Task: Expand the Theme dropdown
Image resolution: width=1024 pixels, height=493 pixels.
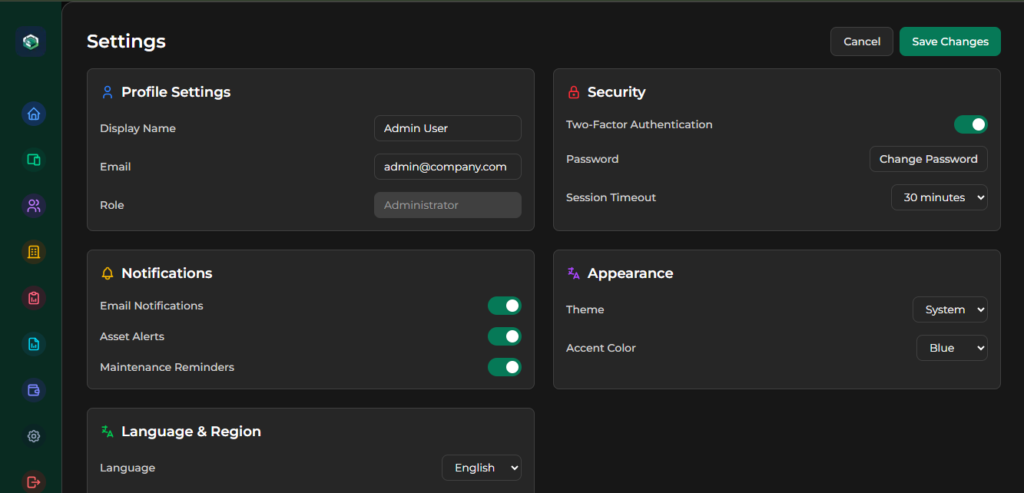Action: pyautogui.click(x=949, y=310)
